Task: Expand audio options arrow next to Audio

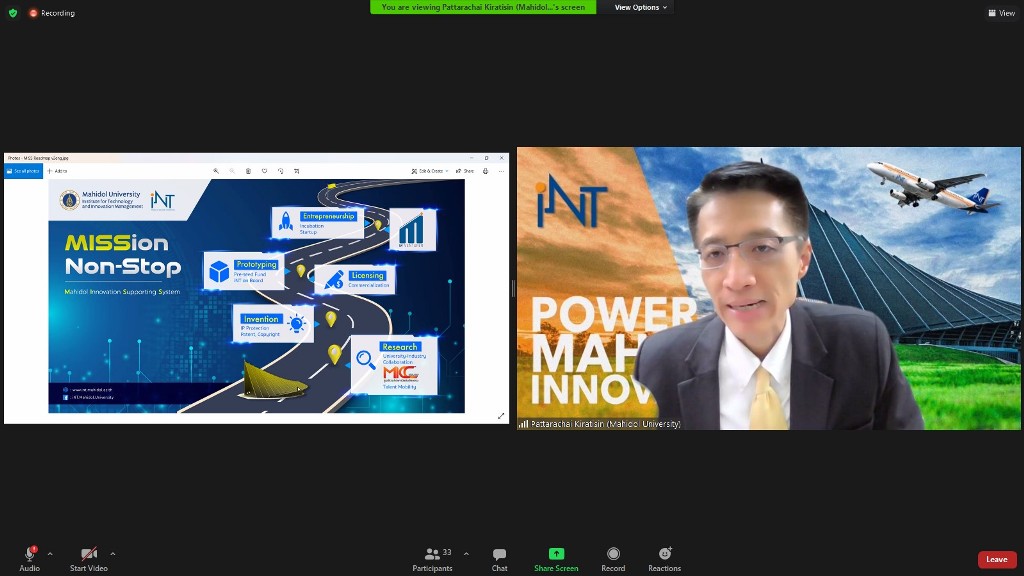Action: [50, 553]
